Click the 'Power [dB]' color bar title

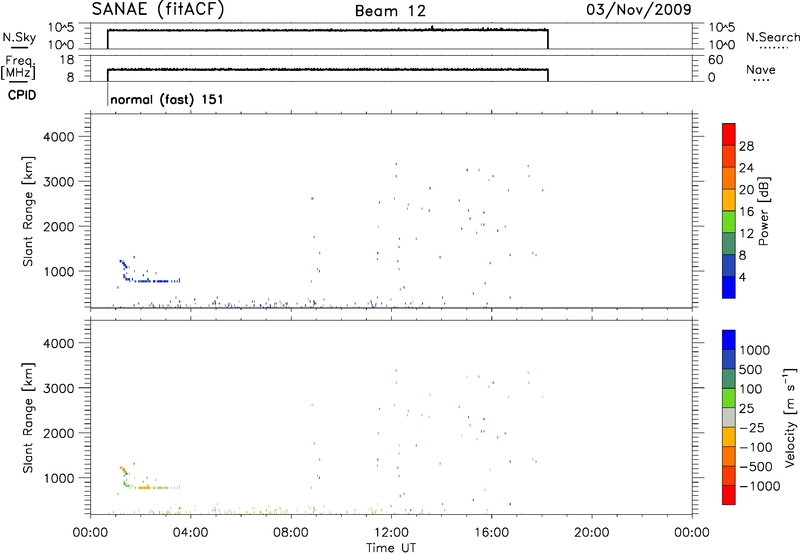click(x=763, y=211)
